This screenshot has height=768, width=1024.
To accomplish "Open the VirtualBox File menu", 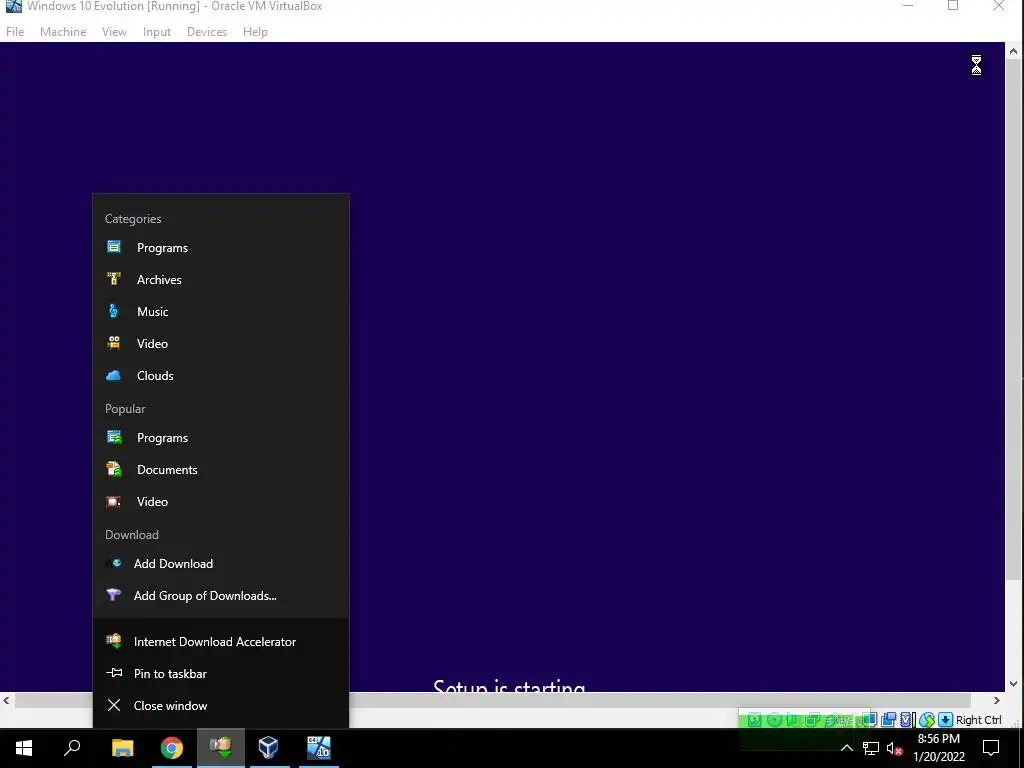I will click(x=15, y=31).
